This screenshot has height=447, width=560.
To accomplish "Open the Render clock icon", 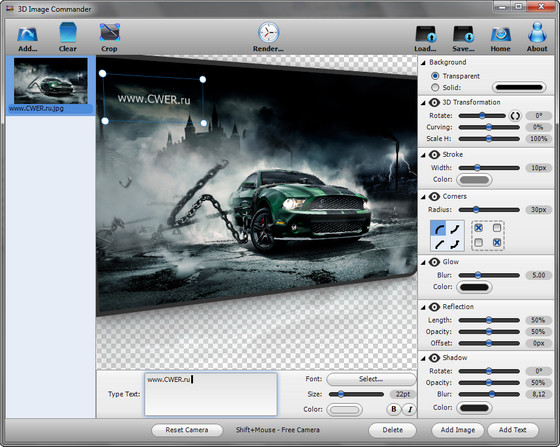I will [x=268, y=32].
